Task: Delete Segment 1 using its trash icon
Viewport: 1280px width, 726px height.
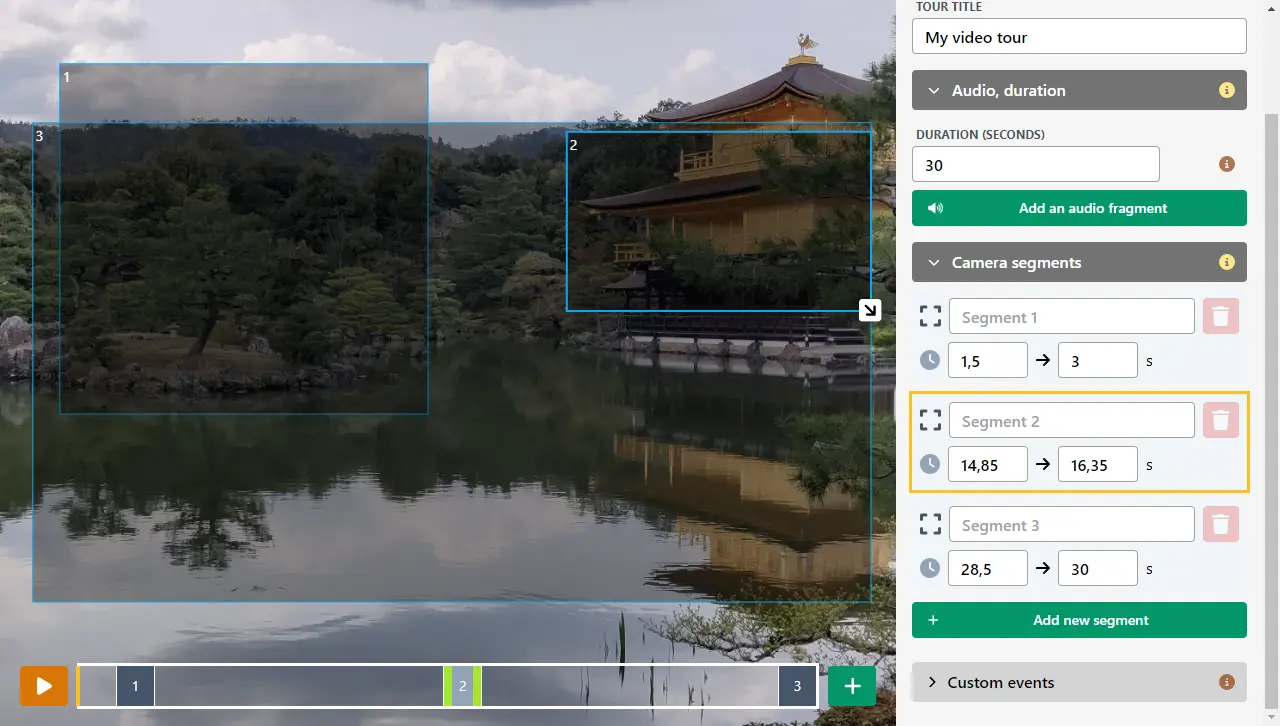Action: (1220, 315)
